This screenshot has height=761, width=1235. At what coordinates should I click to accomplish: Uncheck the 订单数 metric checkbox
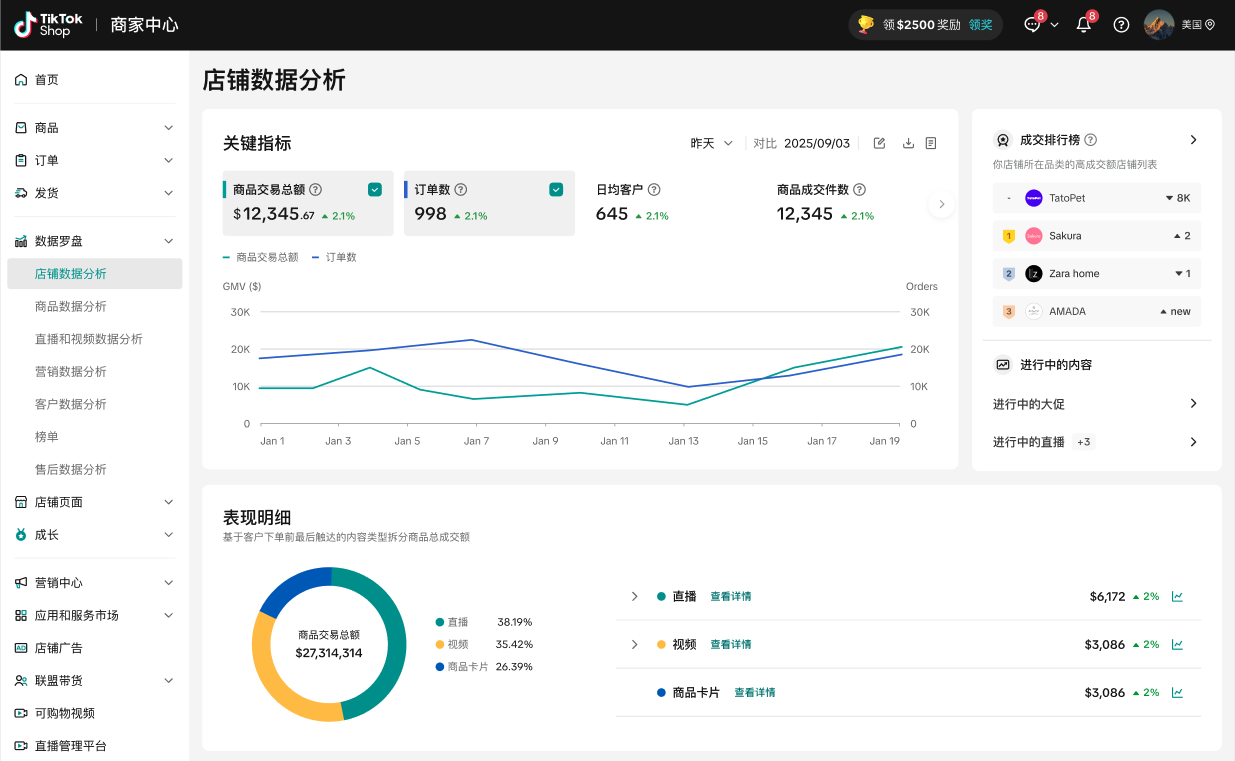click(x=556, y=190)
